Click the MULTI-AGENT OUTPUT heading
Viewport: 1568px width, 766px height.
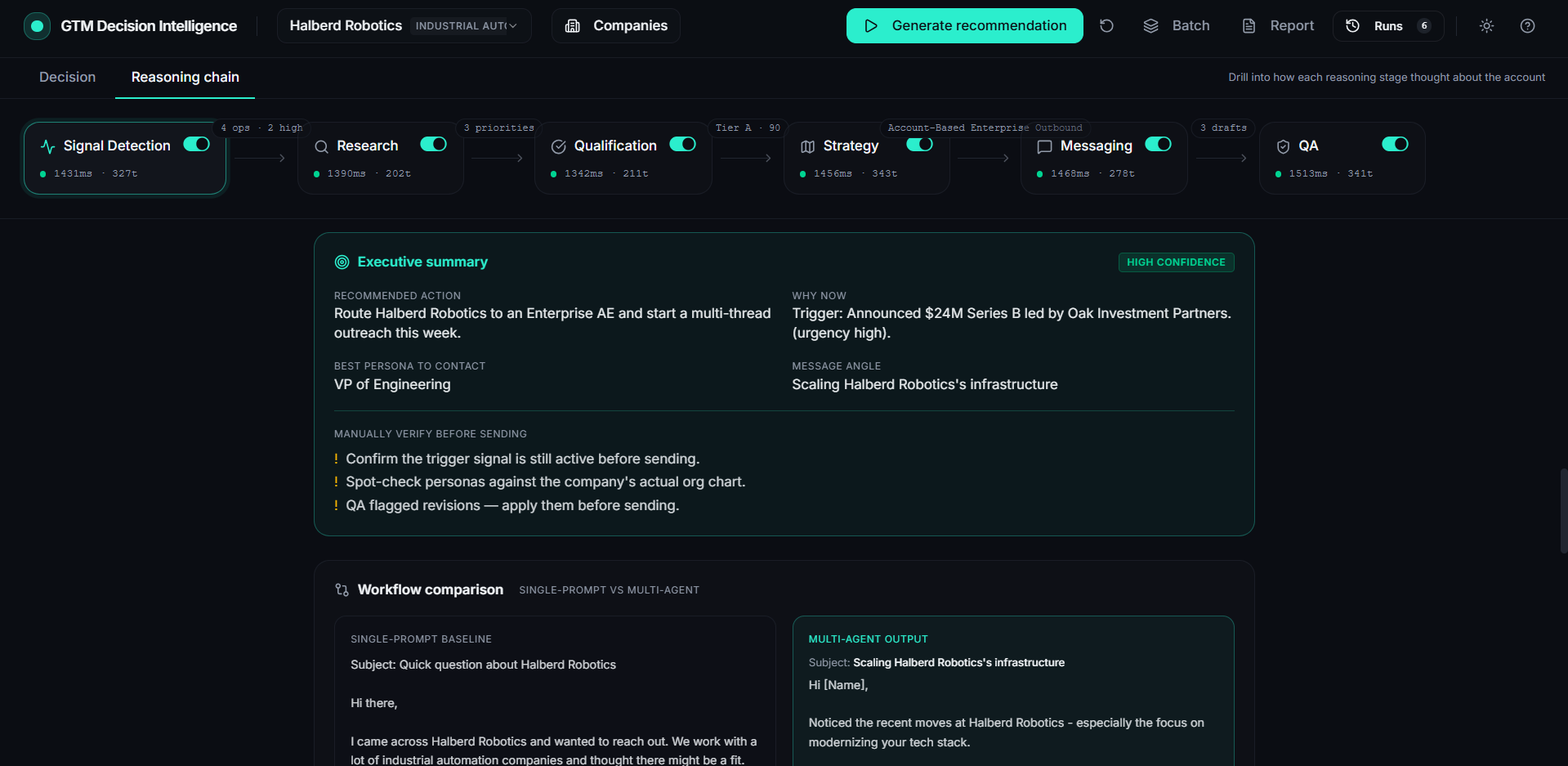pos(868,639)
